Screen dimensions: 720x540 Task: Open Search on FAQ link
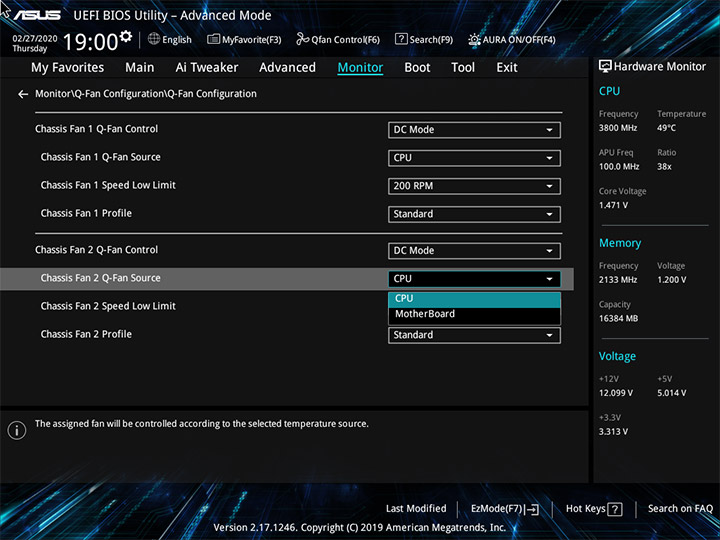[680, 509]
